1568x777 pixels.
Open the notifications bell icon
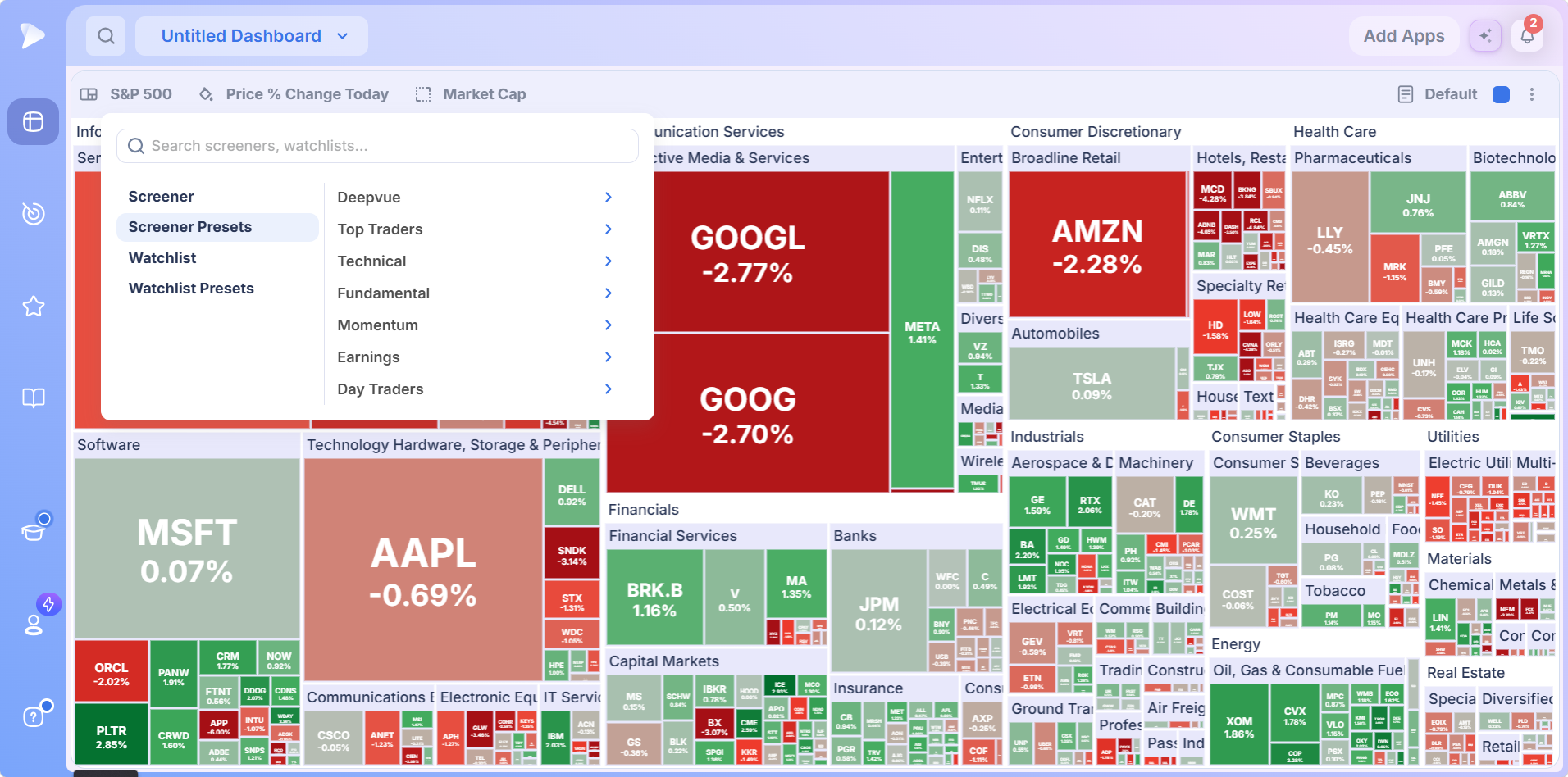(x=1527, y=36)
